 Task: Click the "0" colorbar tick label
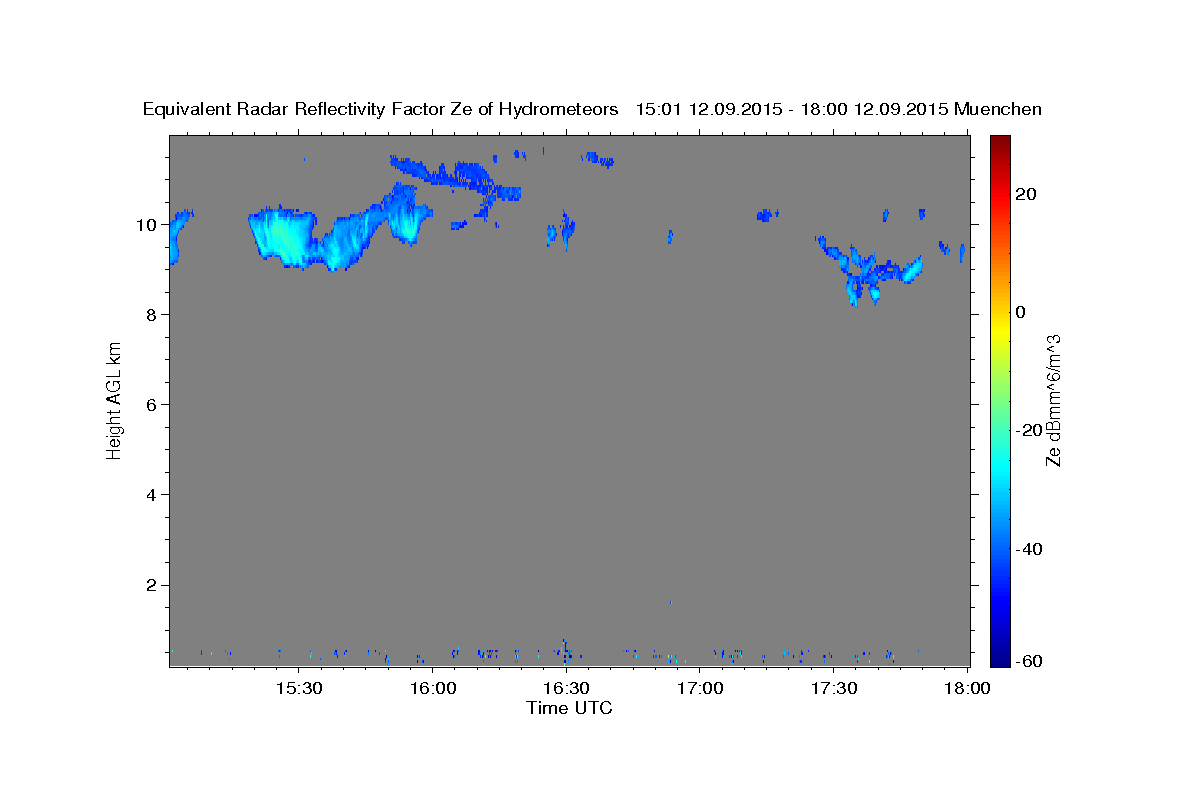coord(1020,312)
